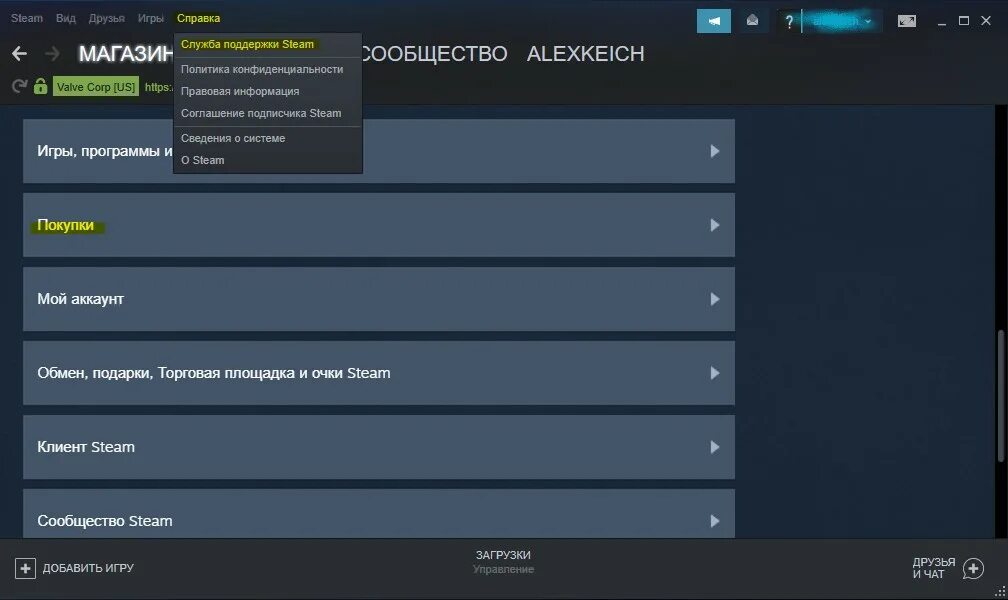
Task: Click the green padlock security icon
Action: (x=40, y=86)
